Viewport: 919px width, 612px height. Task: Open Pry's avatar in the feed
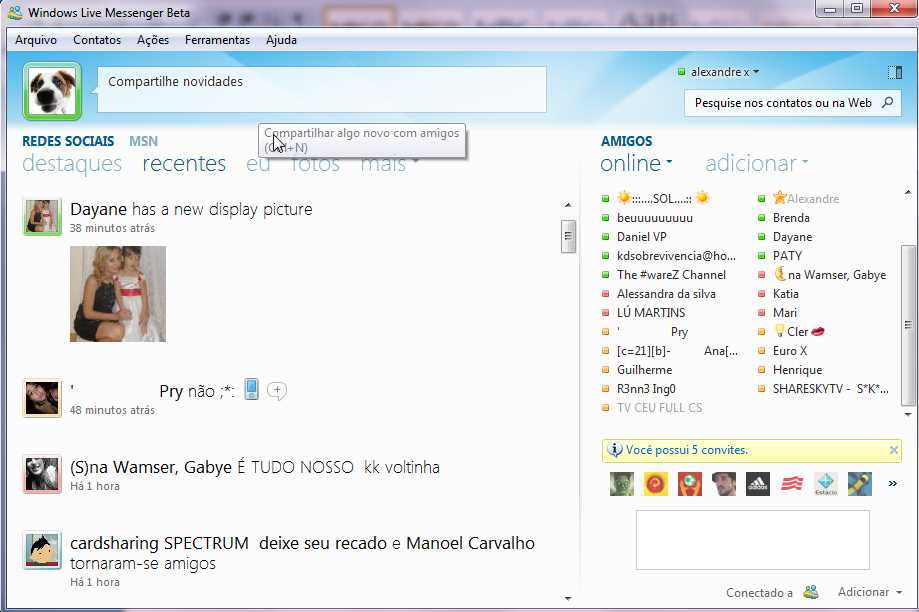pos(42,398)
